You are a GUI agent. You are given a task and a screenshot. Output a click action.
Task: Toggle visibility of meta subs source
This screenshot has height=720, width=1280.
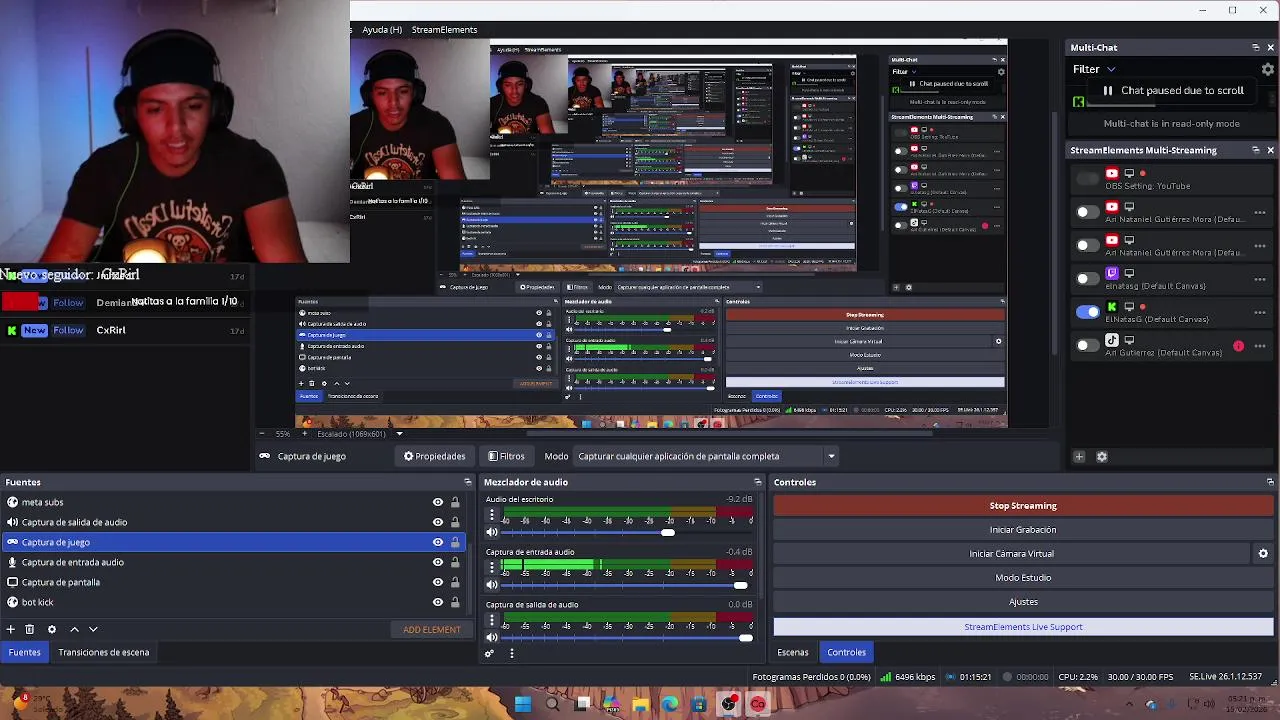pyautogui.click(x=437, y=502)
